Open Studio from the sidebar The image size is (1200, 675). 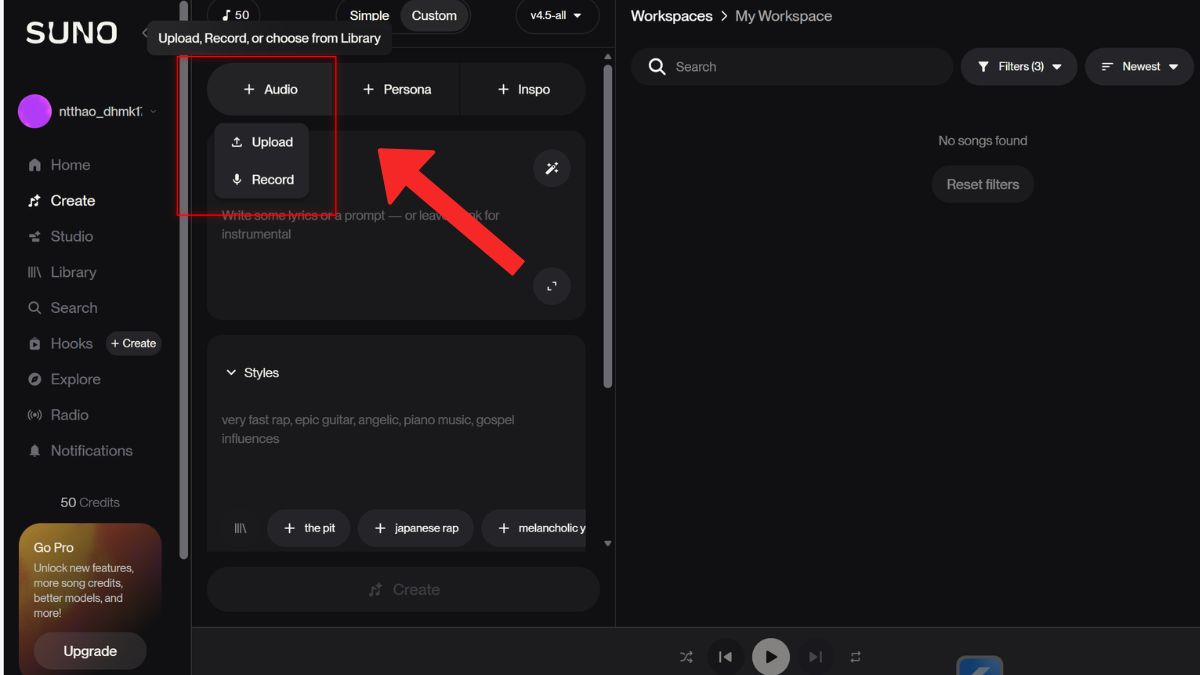click(71, 236)
